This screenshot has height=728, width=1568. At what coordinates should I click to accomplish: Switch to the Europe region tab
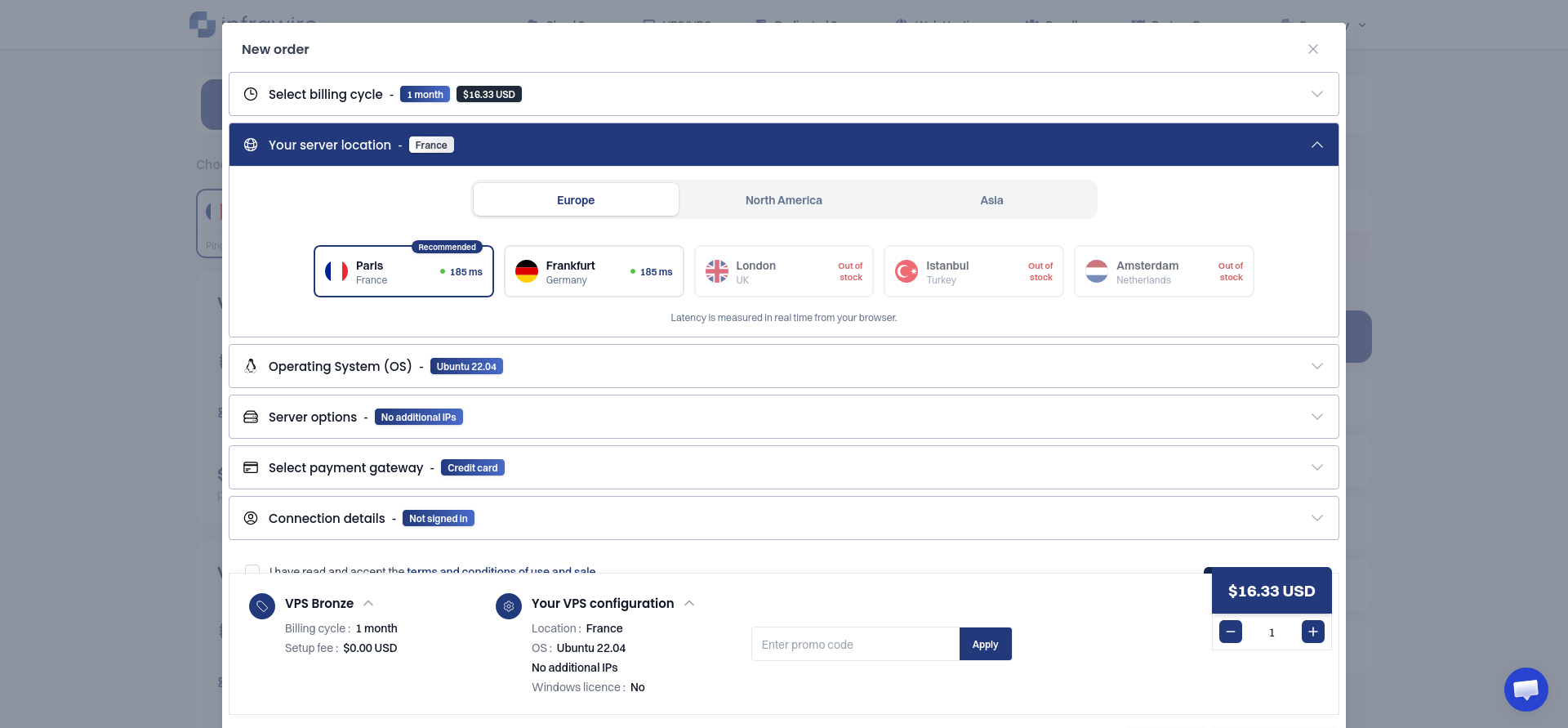(x=576, y=199)
